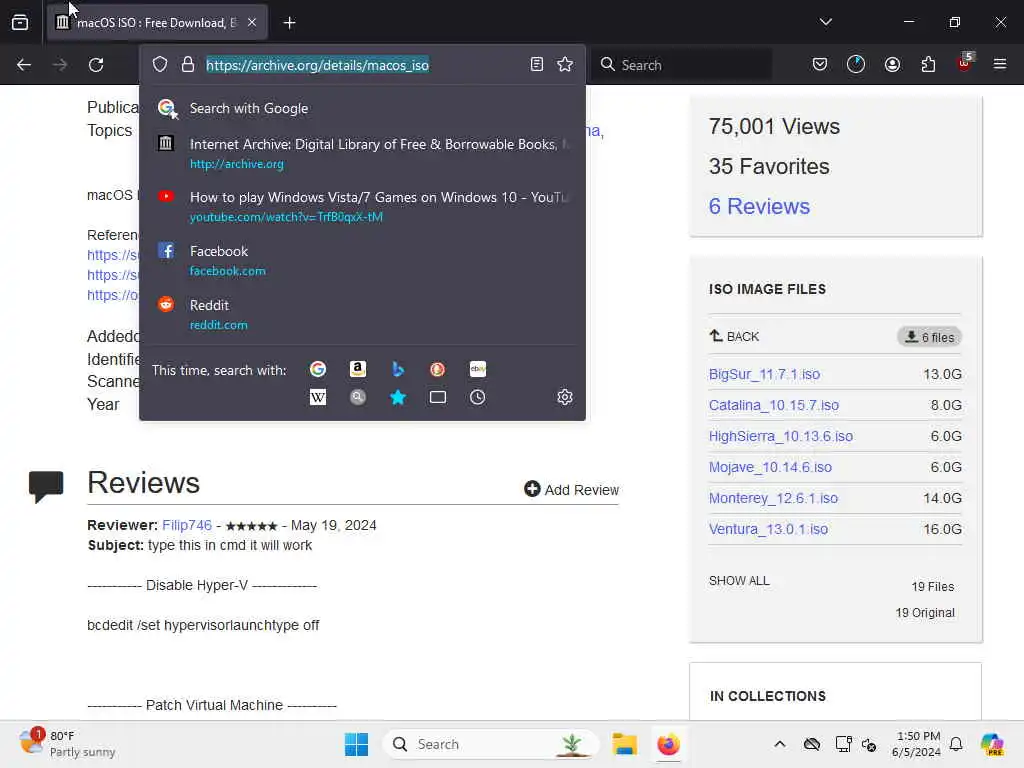Search this time with Wikipedia
Image resolution: width=1024 pixels, height=768 pixels.
coord(318,397)
